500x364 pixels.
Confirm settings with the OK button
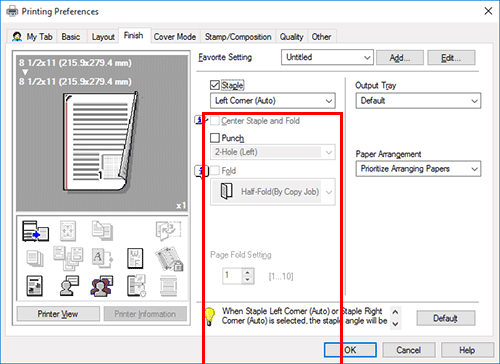350,350
